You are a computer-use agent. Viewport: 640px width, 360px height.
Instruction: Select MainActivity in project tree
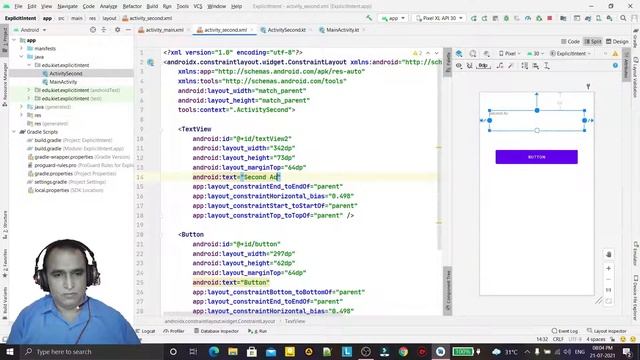click(x=63, y=82)
